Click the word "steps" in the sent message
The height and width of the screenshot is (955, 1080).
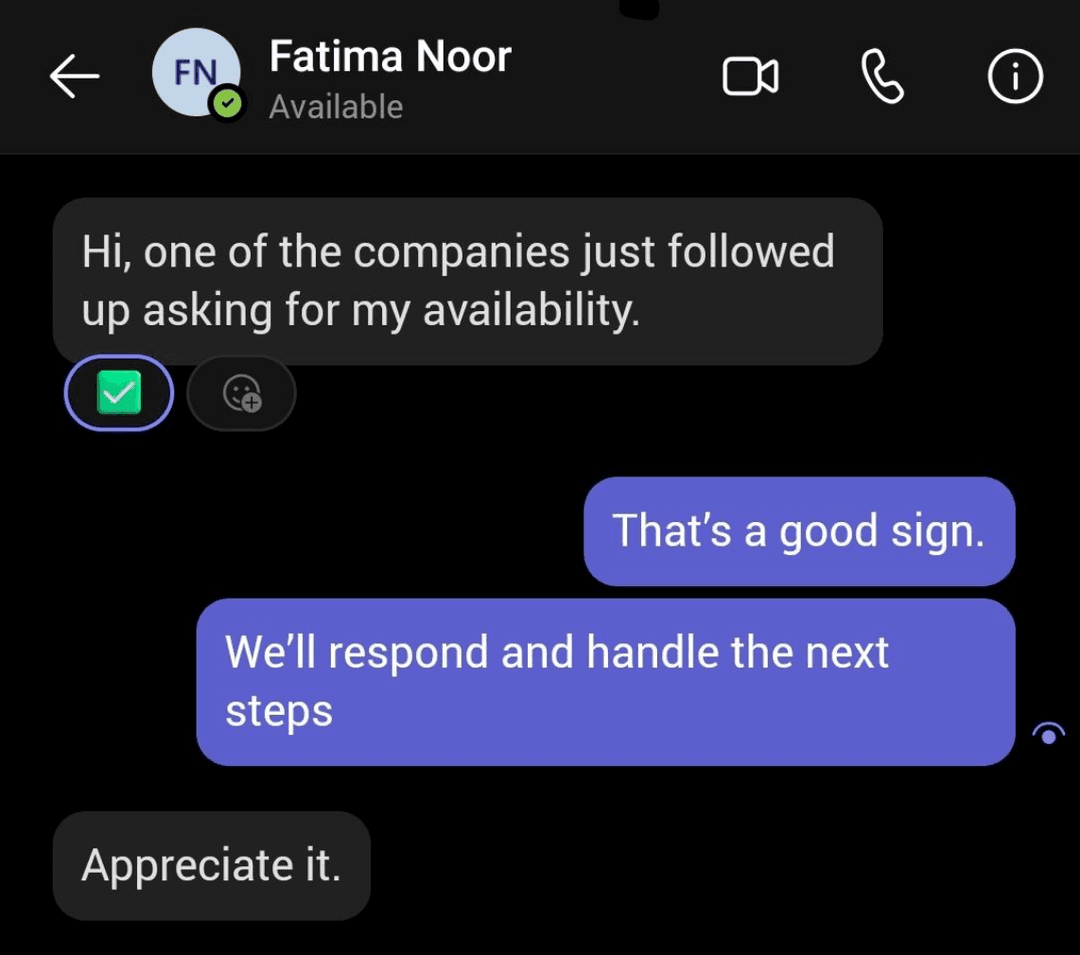(278, 711)
